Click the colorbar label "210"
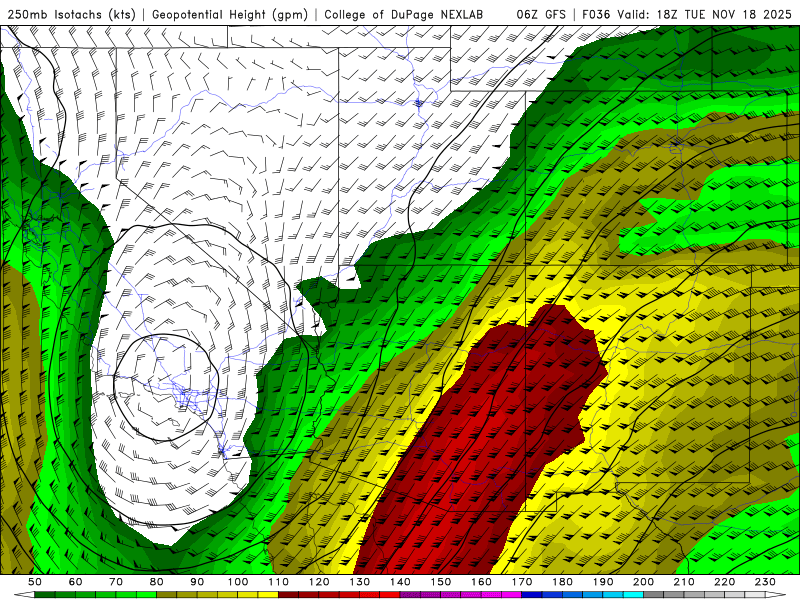 (x=684, y=582)
